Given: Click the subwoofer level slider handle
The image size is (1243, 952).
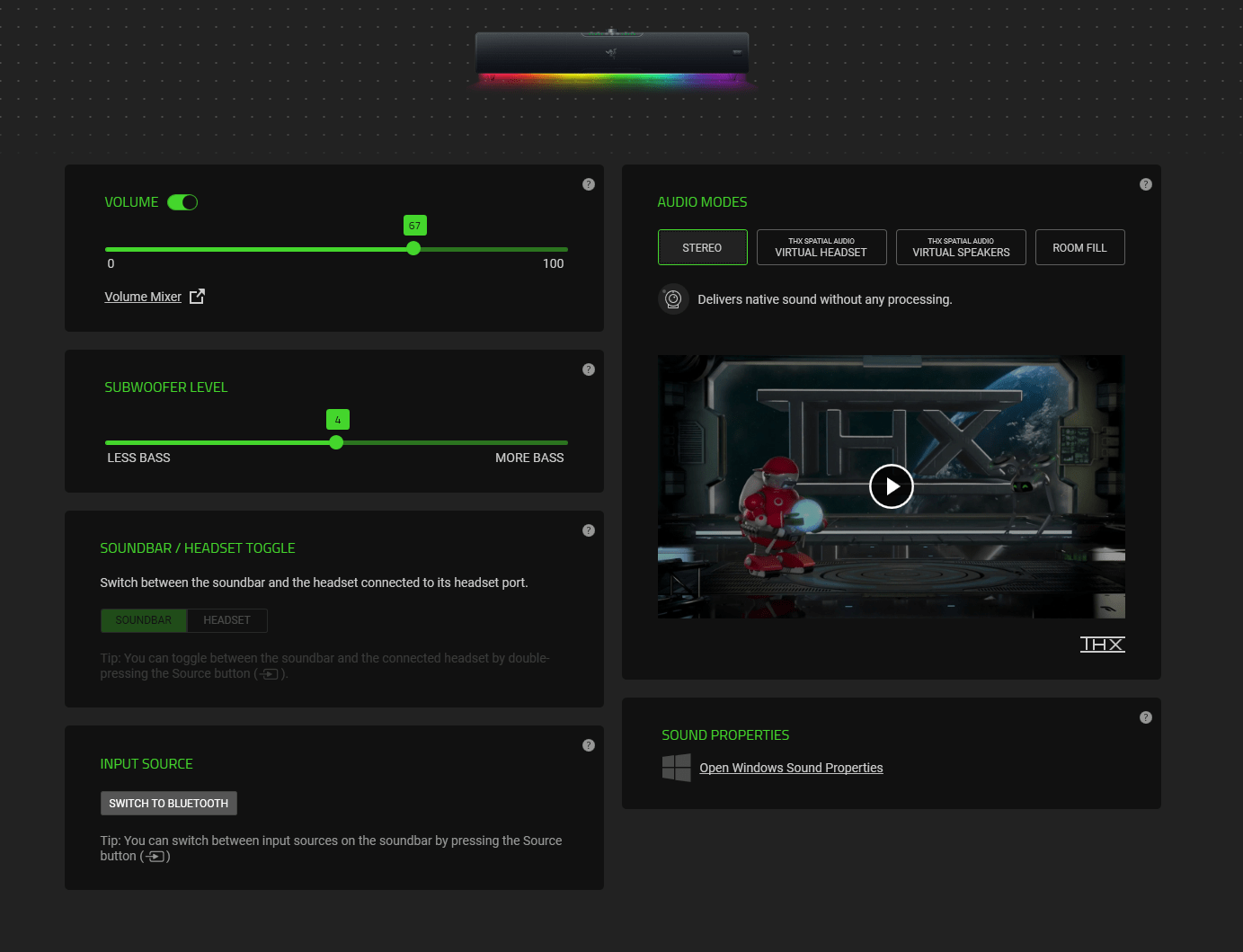Looking at the screenshot, I should [x=336, y=442].
